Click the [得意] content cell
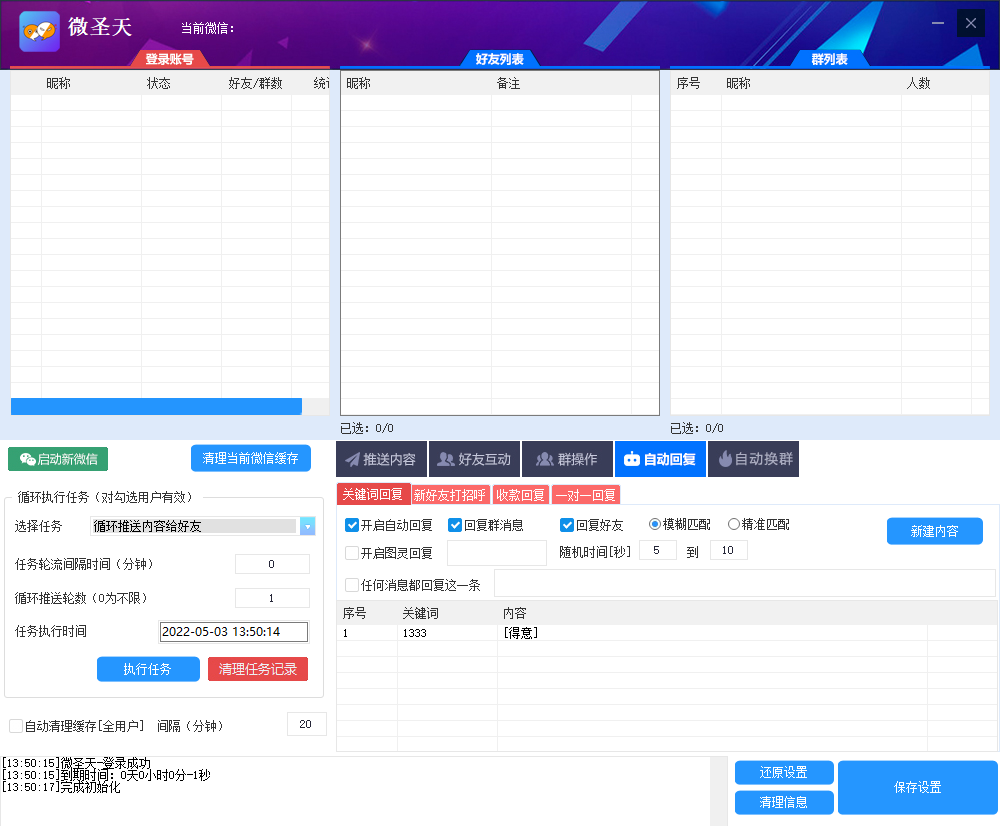This screenshot has width=1000, height=826. pyautogui.click(x=712, y=633)
